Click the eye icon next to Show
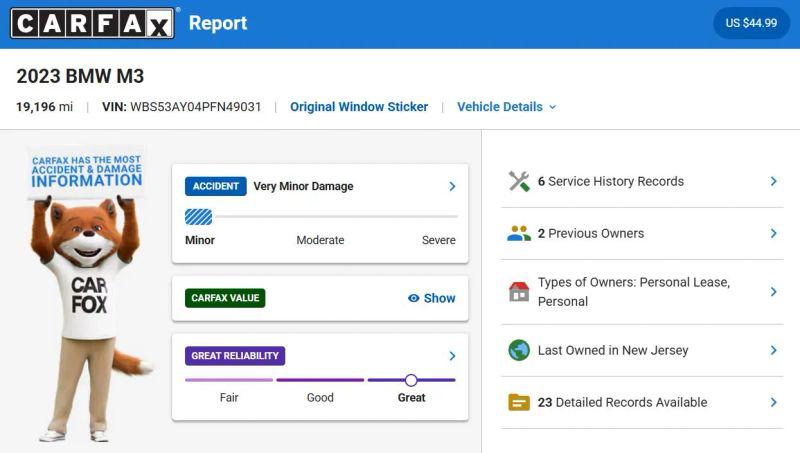The height and width of the screenshot is (453, 800). pyautogui.click(x=414, y=298)
